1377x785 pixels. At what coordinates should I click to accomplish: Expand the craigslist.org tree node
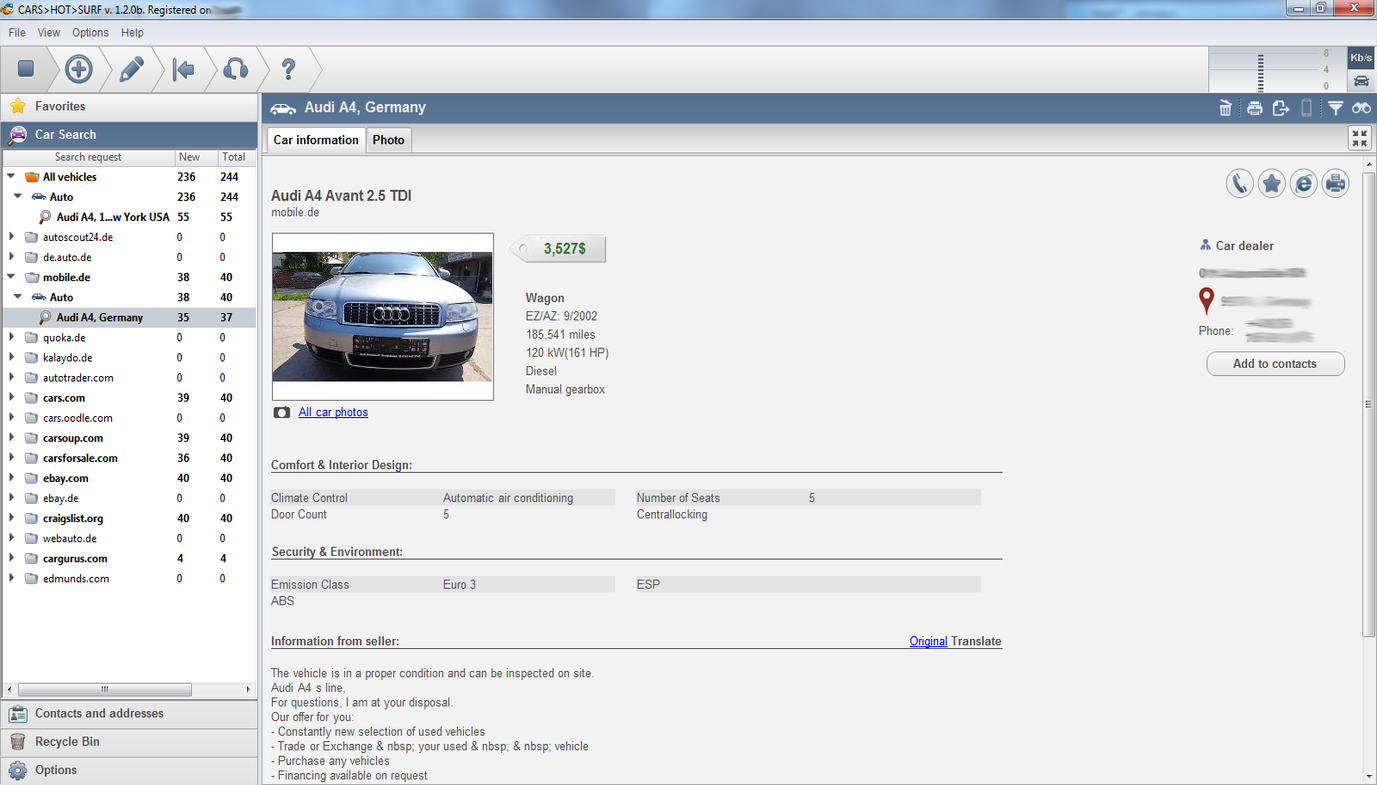coord(11,518)
